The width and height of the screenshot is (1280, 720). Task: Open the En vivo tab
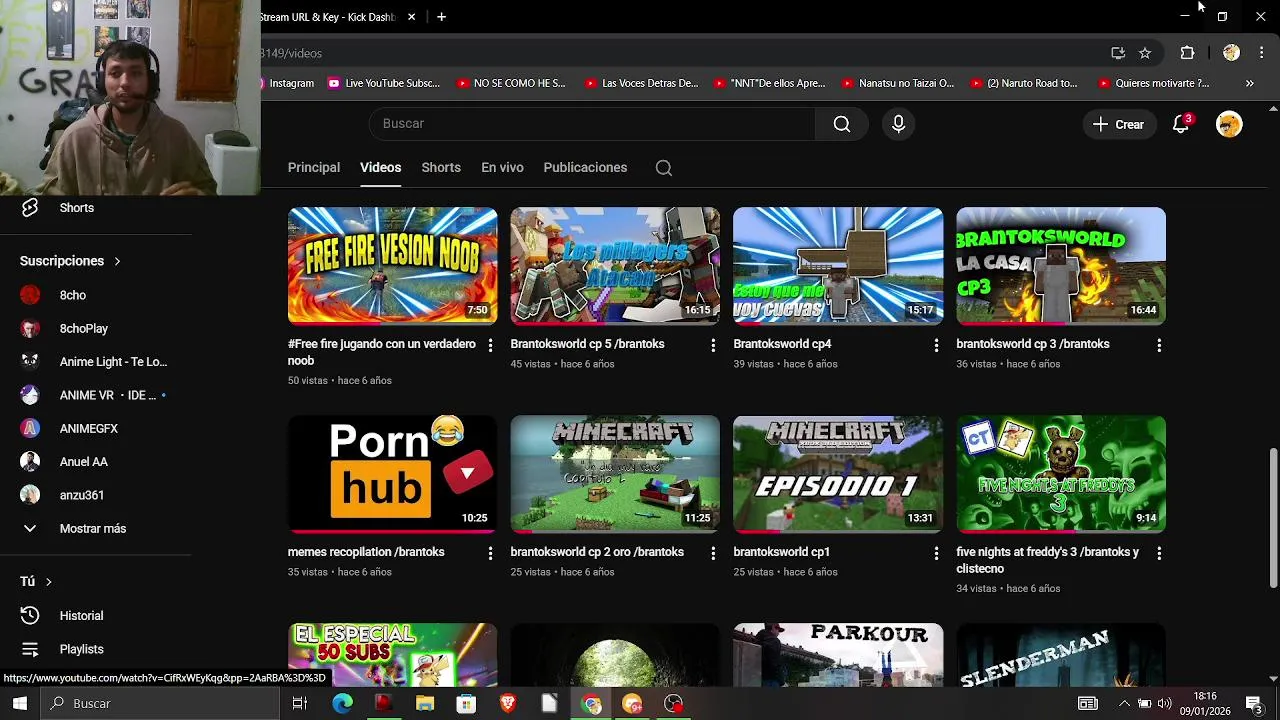click(x=502, y=168)
